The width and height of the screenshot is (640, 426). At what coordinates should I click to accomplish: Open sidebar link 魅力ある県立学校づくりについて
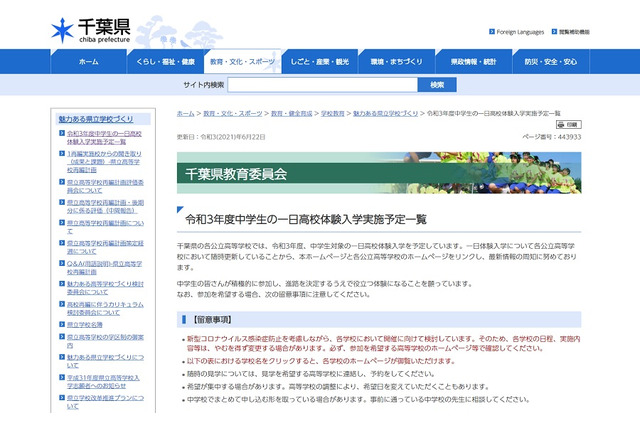pyautogui.click(x=105, y=361)
